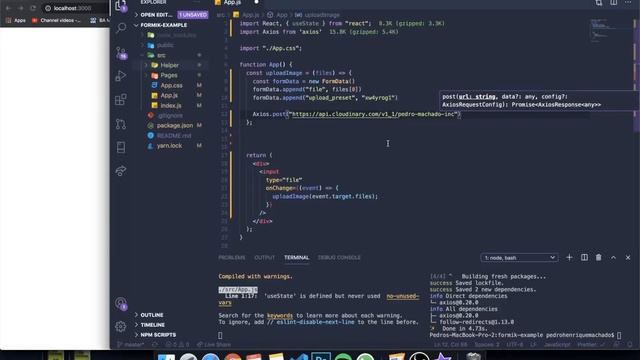Open package.json in the explorer
Screen dimensions: 640x360
point(175,125)
